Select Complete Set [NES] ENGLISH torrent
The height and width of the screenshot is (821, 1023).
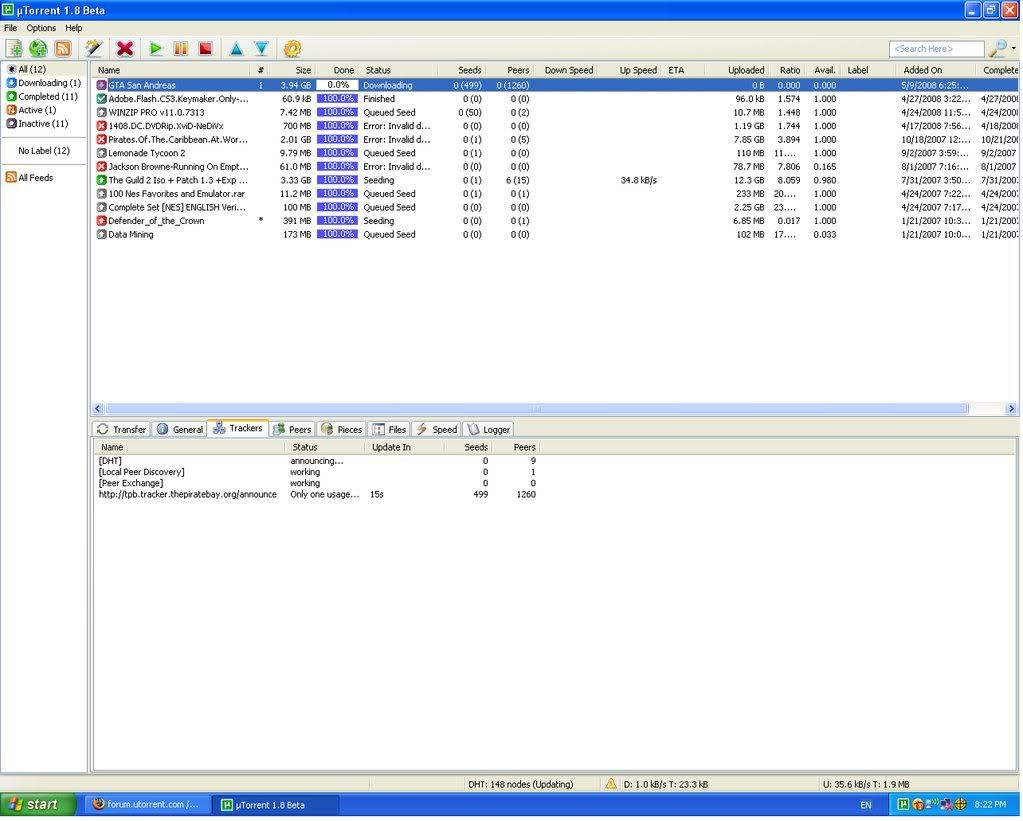[557, 208]
